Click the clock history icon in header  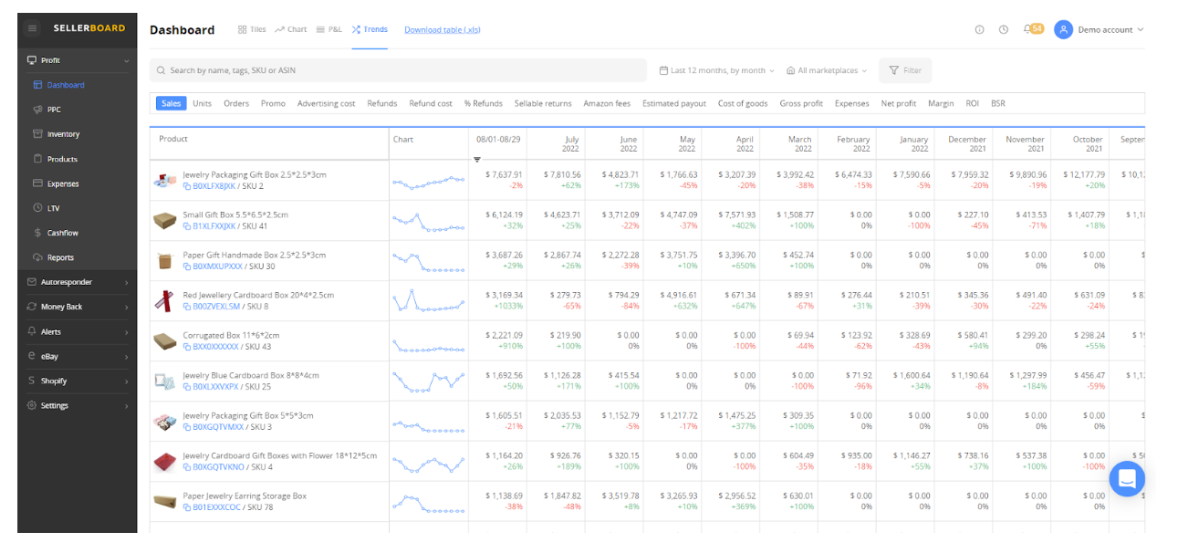[x=1003, y=30]
